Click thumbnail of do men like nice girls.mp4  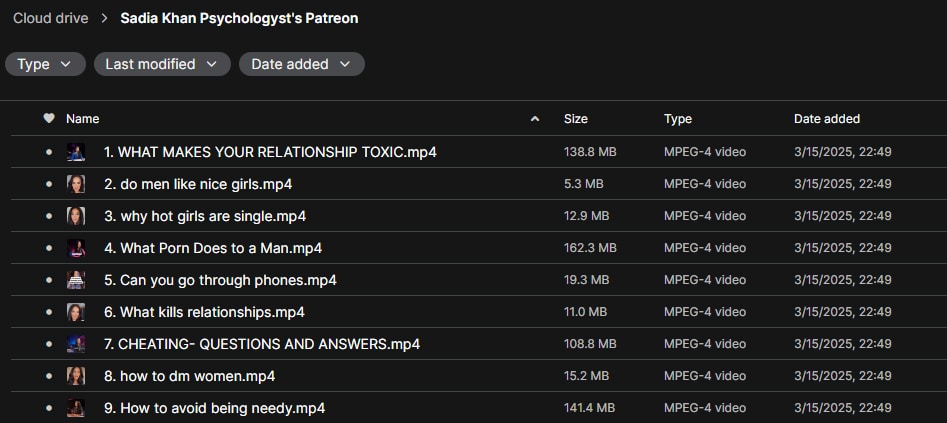point(75,184)
